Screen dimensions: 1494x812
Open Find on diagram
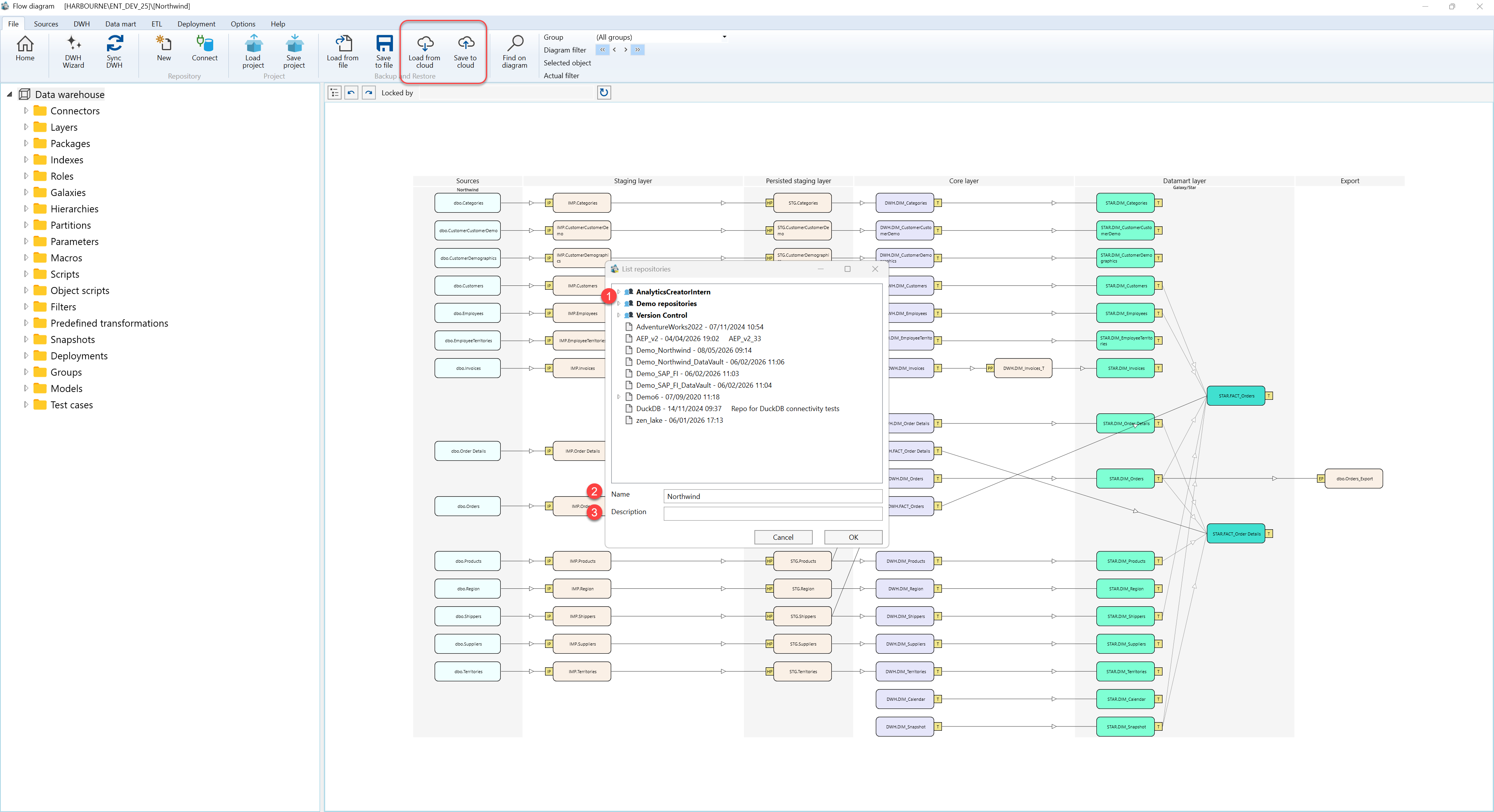coord(514,52)
